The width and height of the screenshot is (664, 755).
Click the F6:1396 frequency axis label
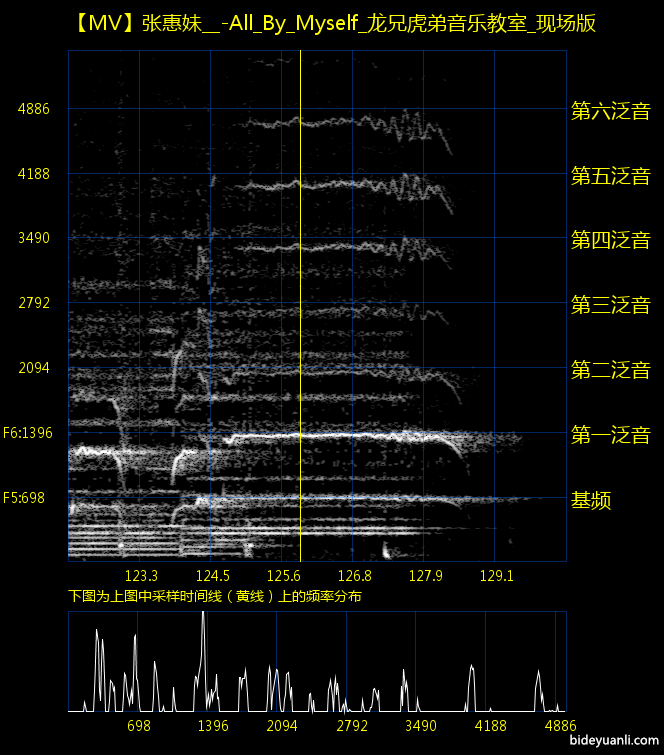[27, 433]
